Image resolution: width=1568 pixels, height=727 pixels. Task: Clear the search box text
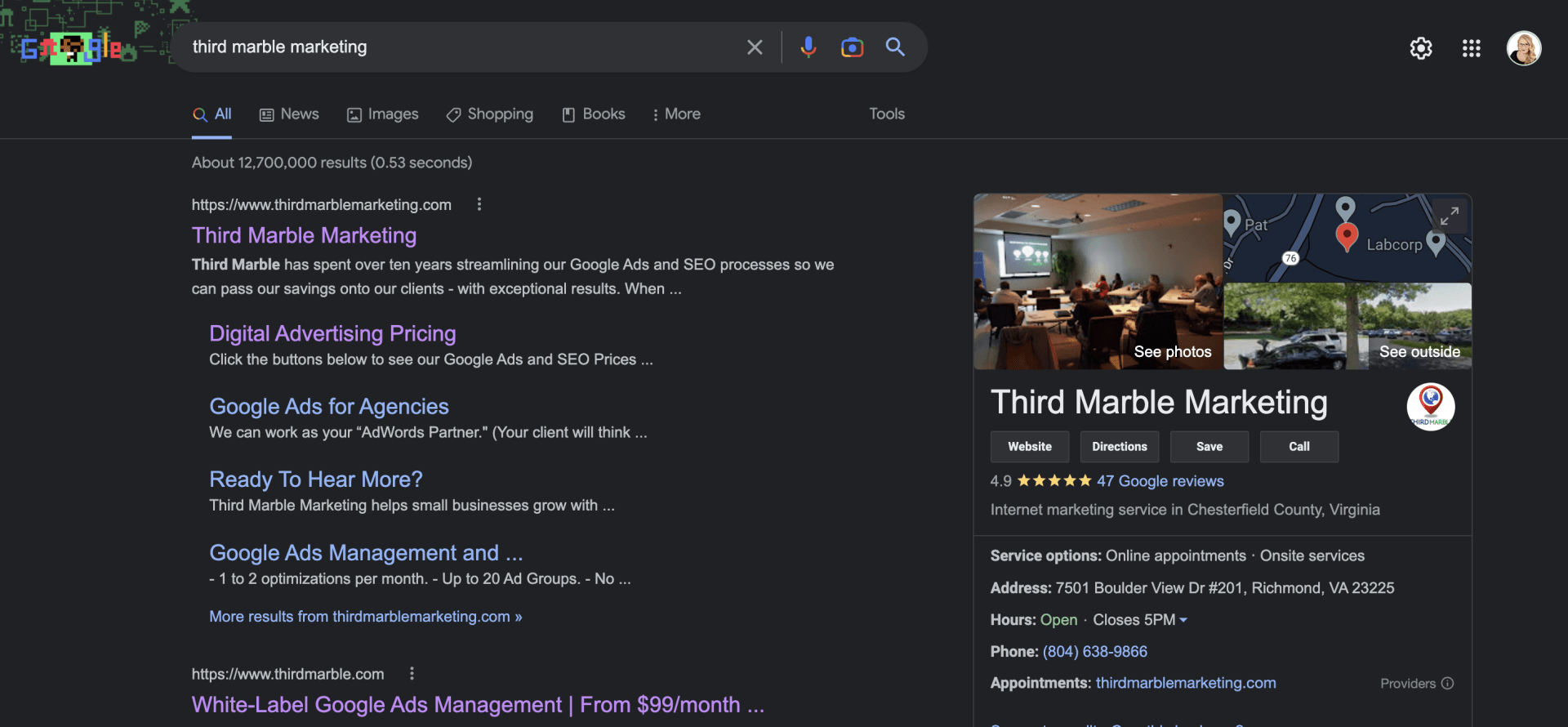coord(755,47)
